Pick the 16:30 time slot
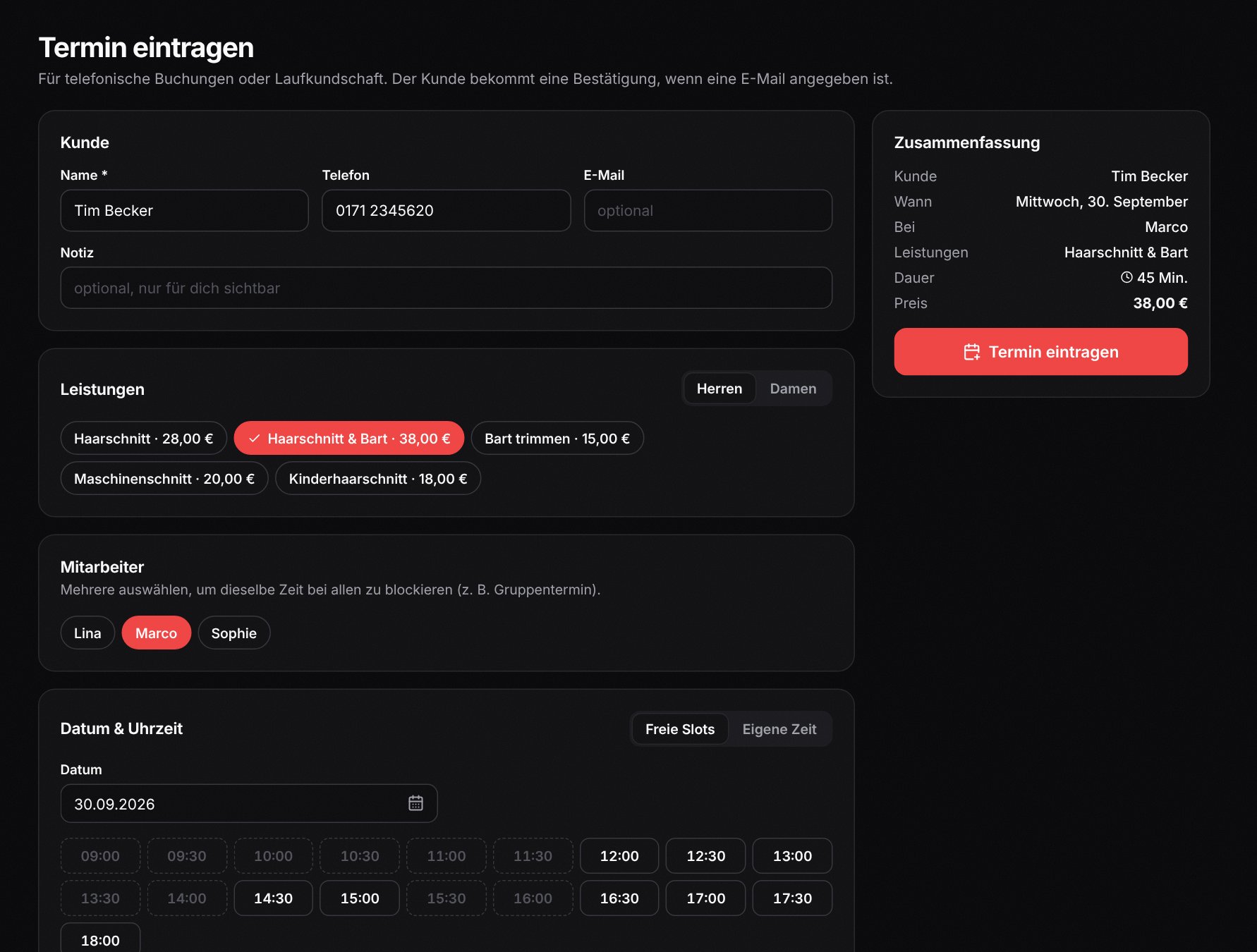This screenshot has height=952, width=1257. (619, 898)
